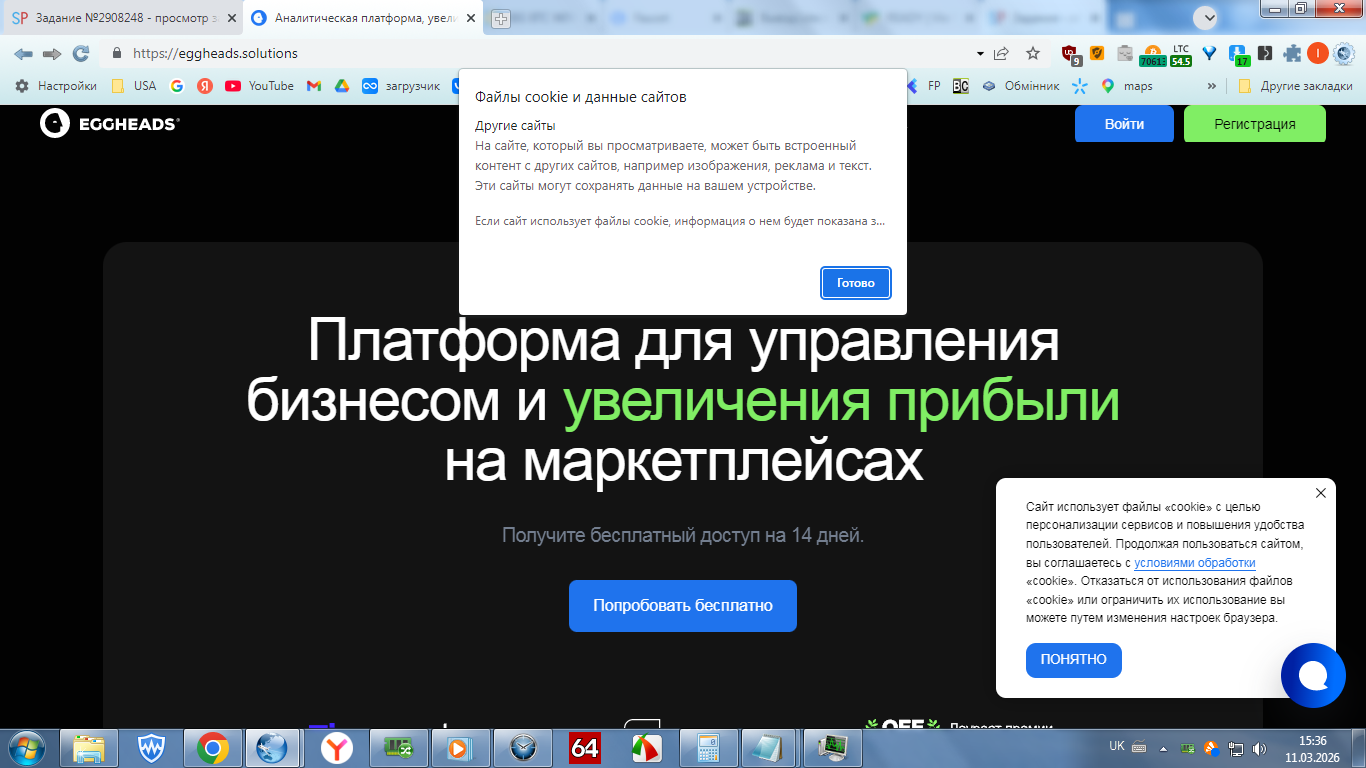Expand the address bar dropdown arrow
Screen dimensions: 1366x768
(x=979, y=53)
